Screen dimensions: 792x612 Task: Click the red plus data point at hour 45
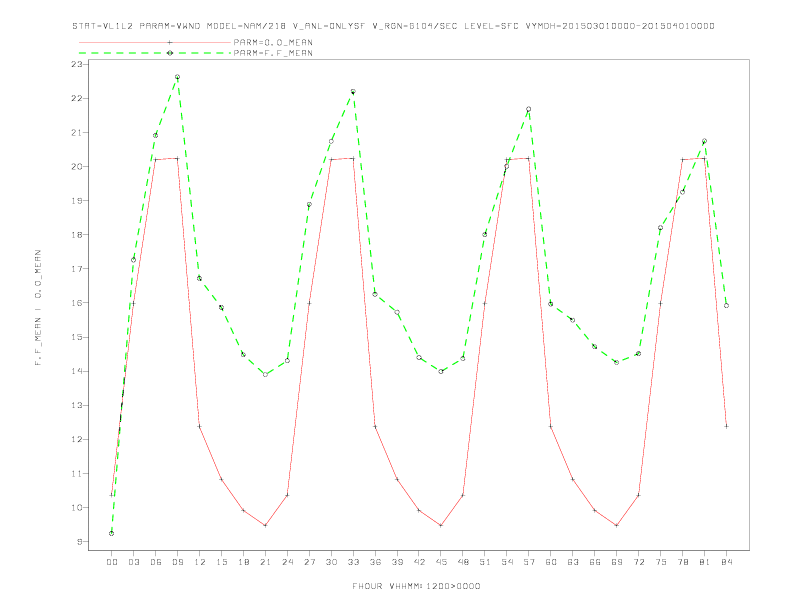(441, 525)
